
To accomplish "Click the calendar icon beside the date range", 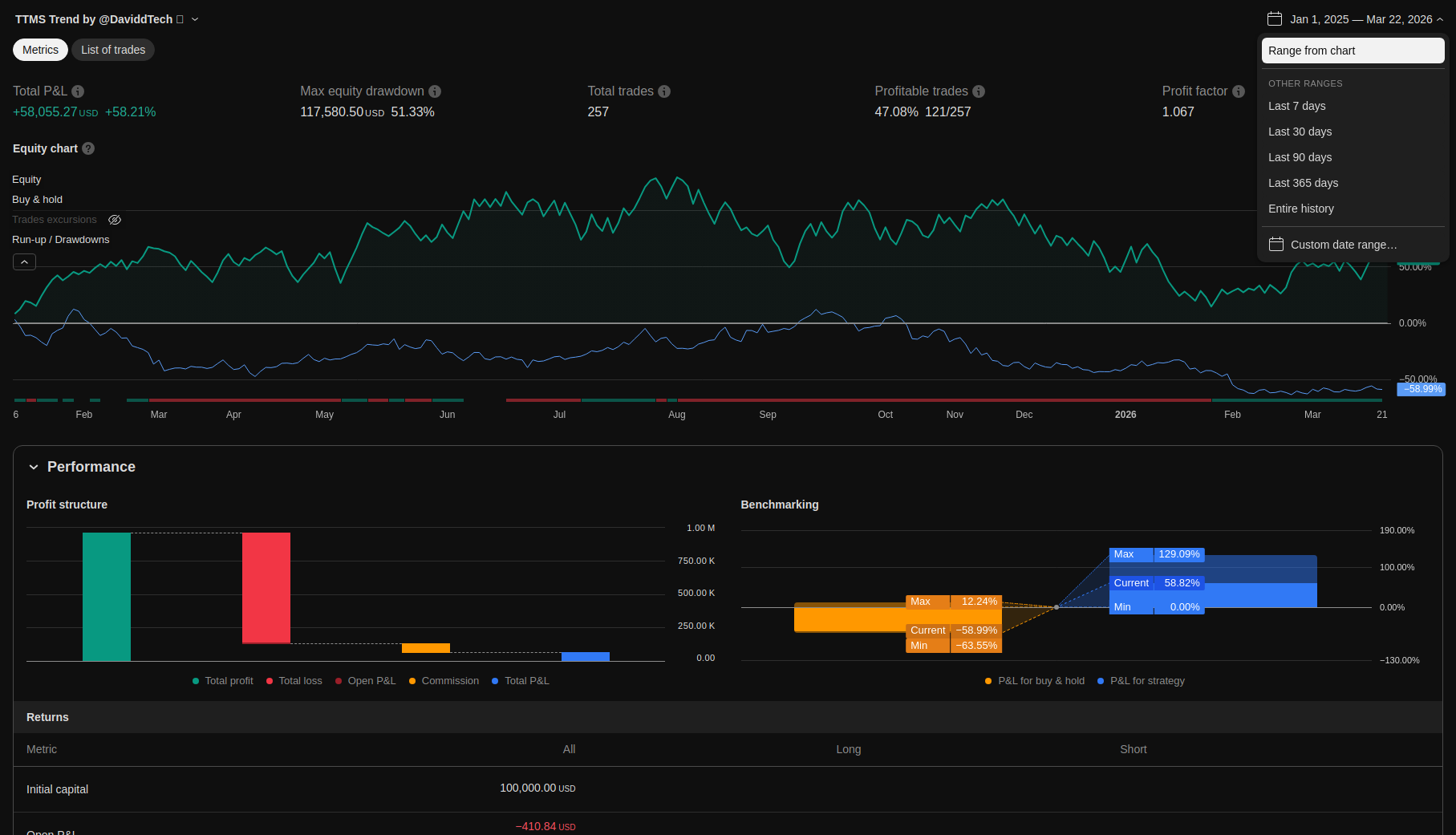I will point(1274,19).
